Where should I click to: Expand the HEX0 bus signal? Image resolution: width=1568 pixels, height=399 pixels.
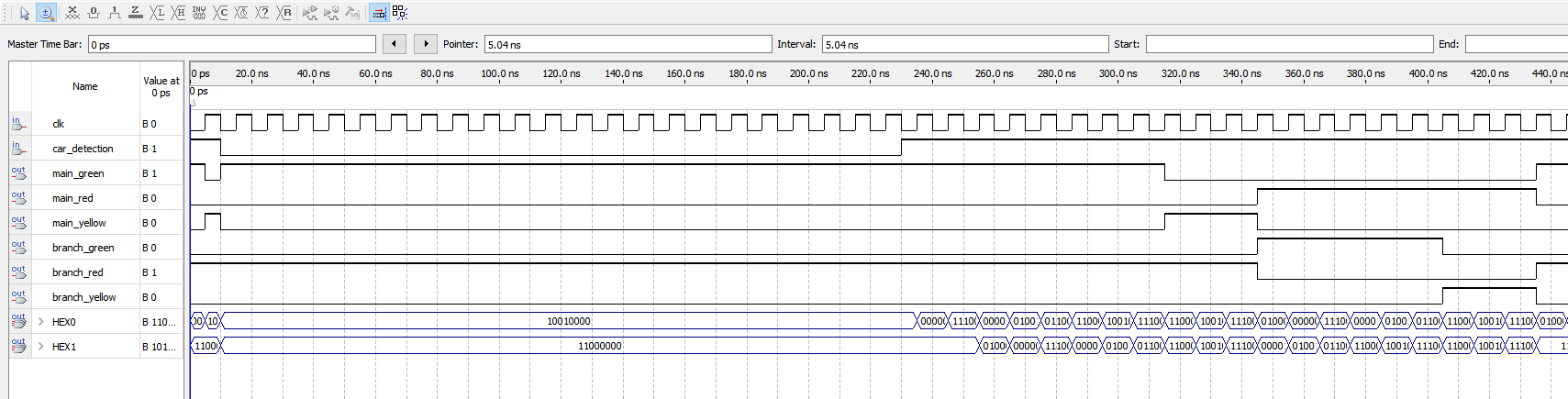[41, 322]
